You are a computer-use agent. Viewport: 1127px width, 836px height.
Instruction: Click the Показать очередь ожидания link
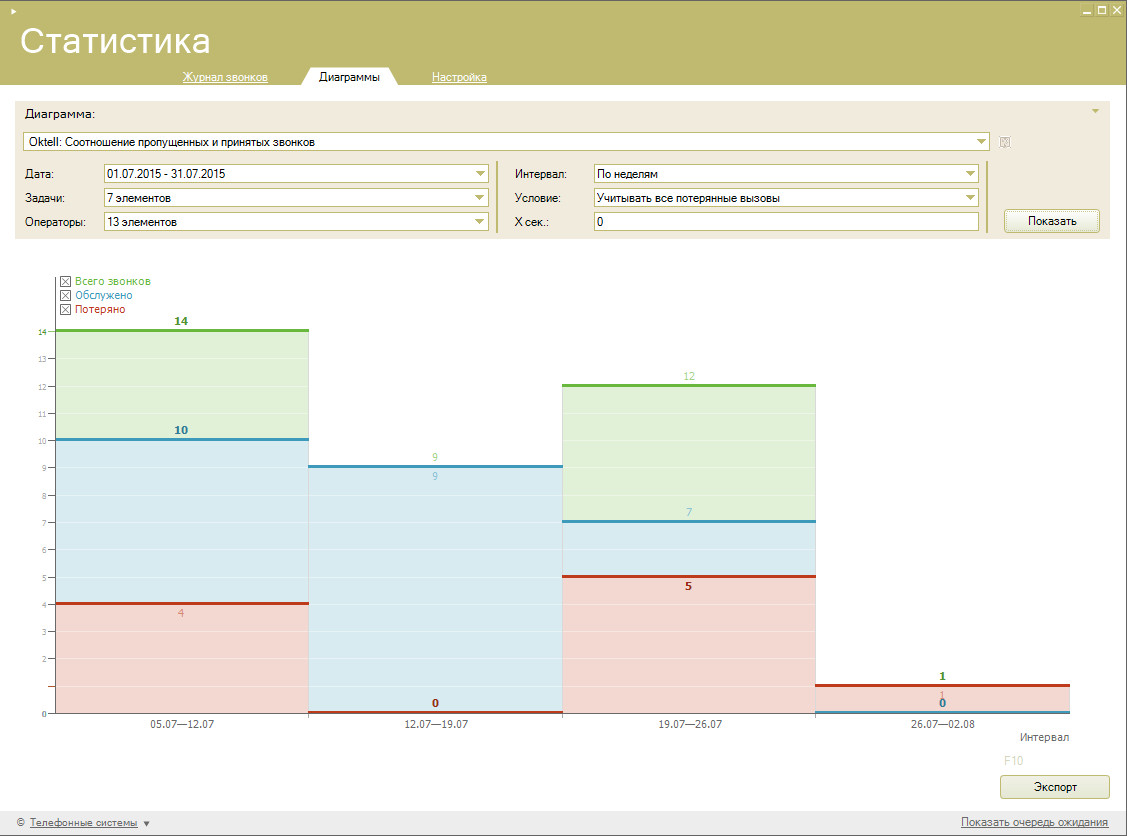pos(1034,822)
